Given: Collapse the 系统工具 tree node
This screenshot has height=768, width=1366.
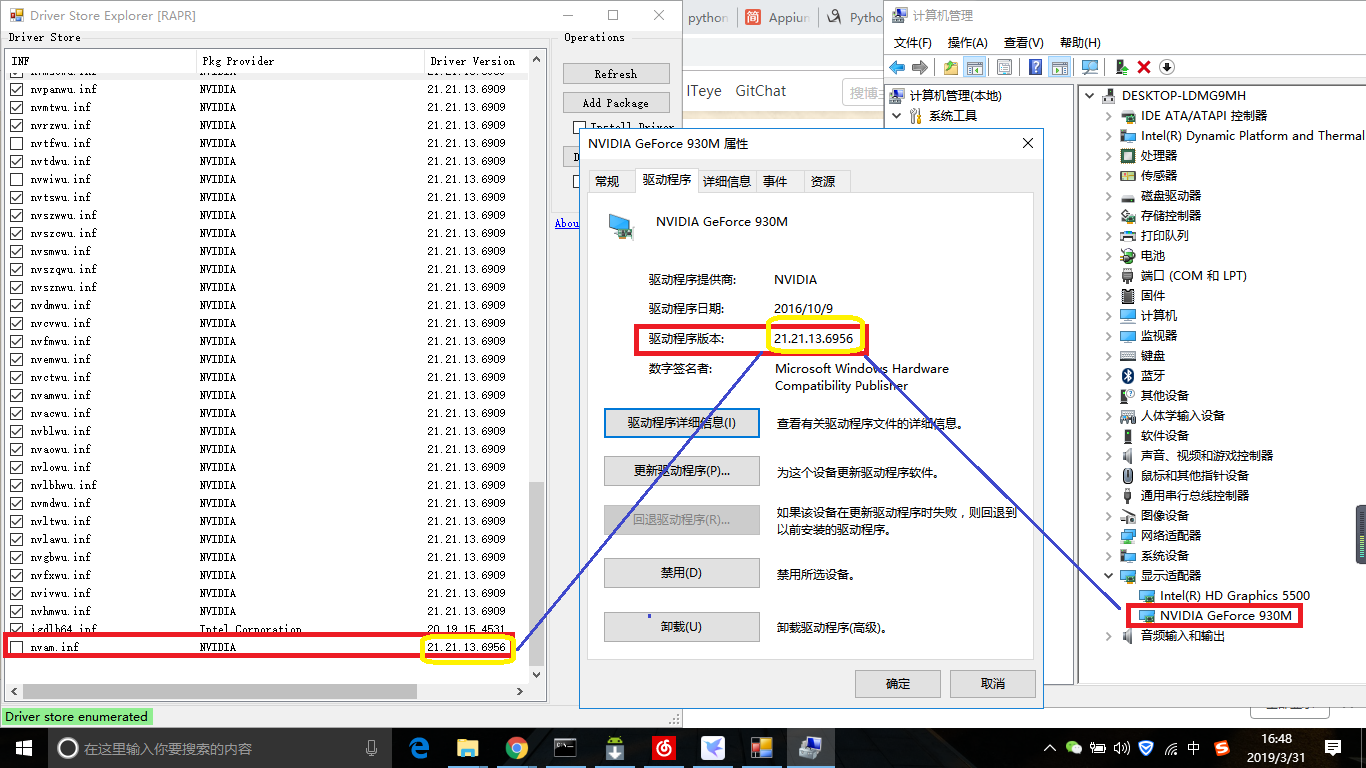Looking at the screenshot, I should pos(897,115).
